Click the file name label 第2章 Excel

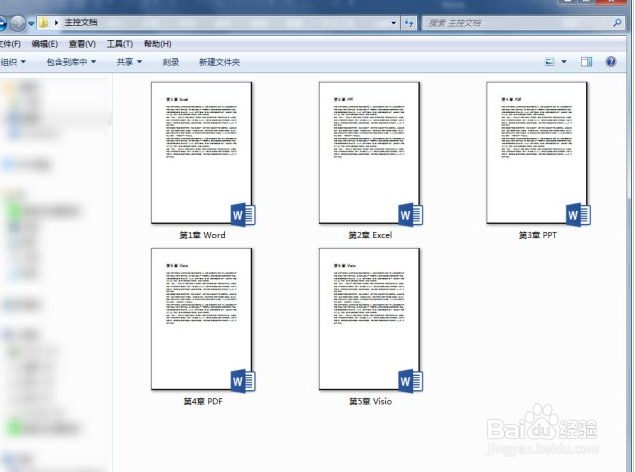[x=370, y=235]
